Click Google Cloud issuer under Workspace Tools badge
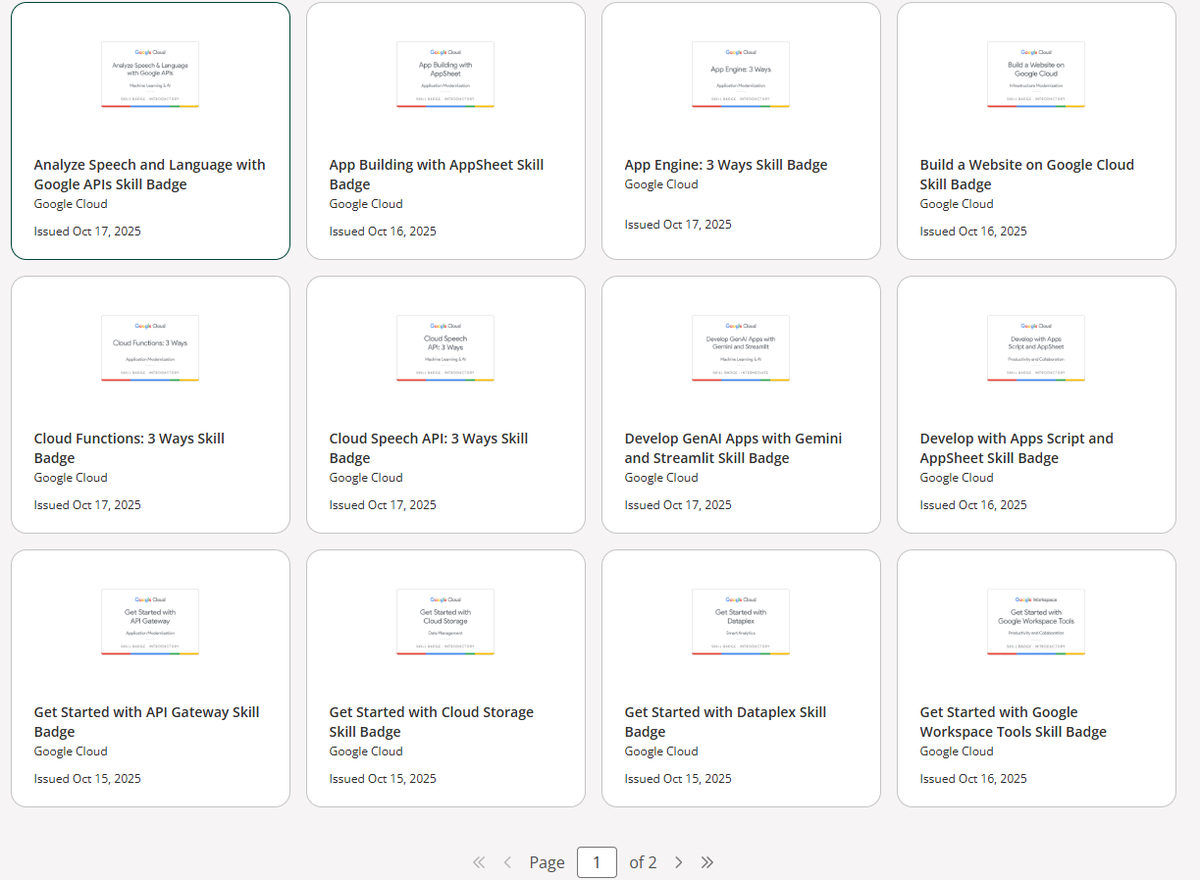The height and width of the screenshot is (880, 1200). tap(956, 752)
